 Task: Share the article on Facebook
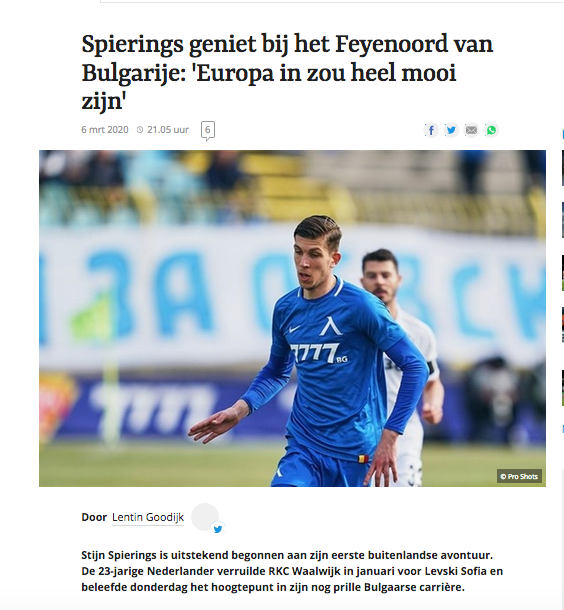[431, 130]
